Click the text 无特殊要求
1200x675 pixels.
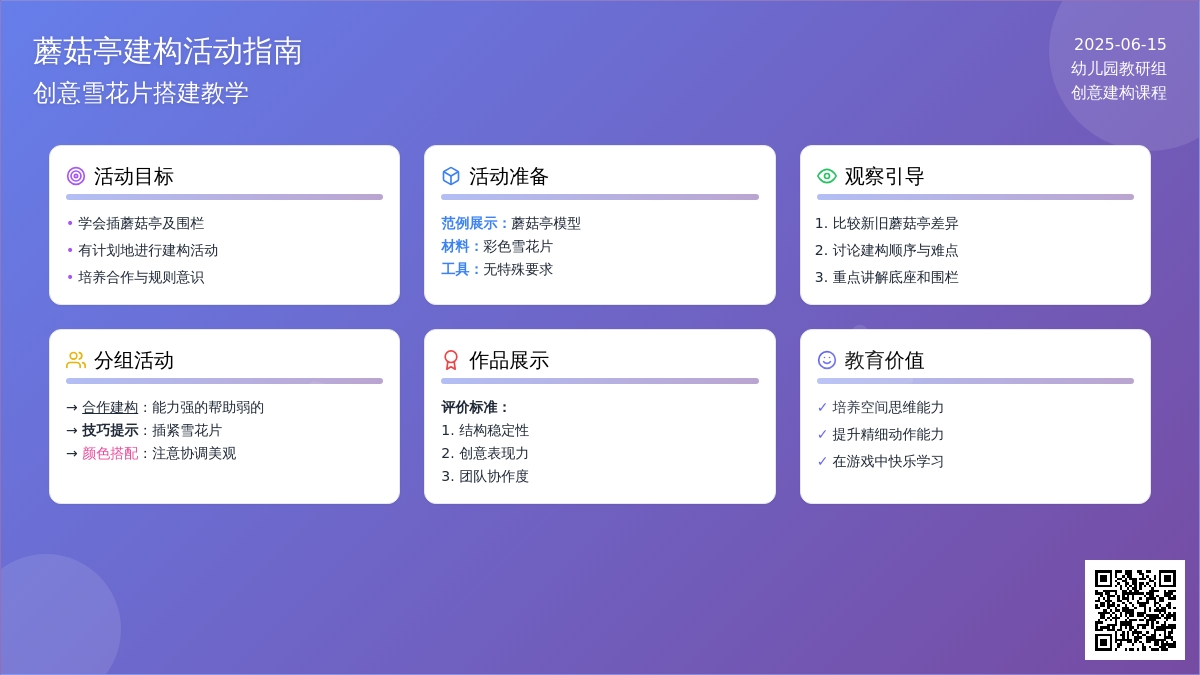click(x=518, y=269)
